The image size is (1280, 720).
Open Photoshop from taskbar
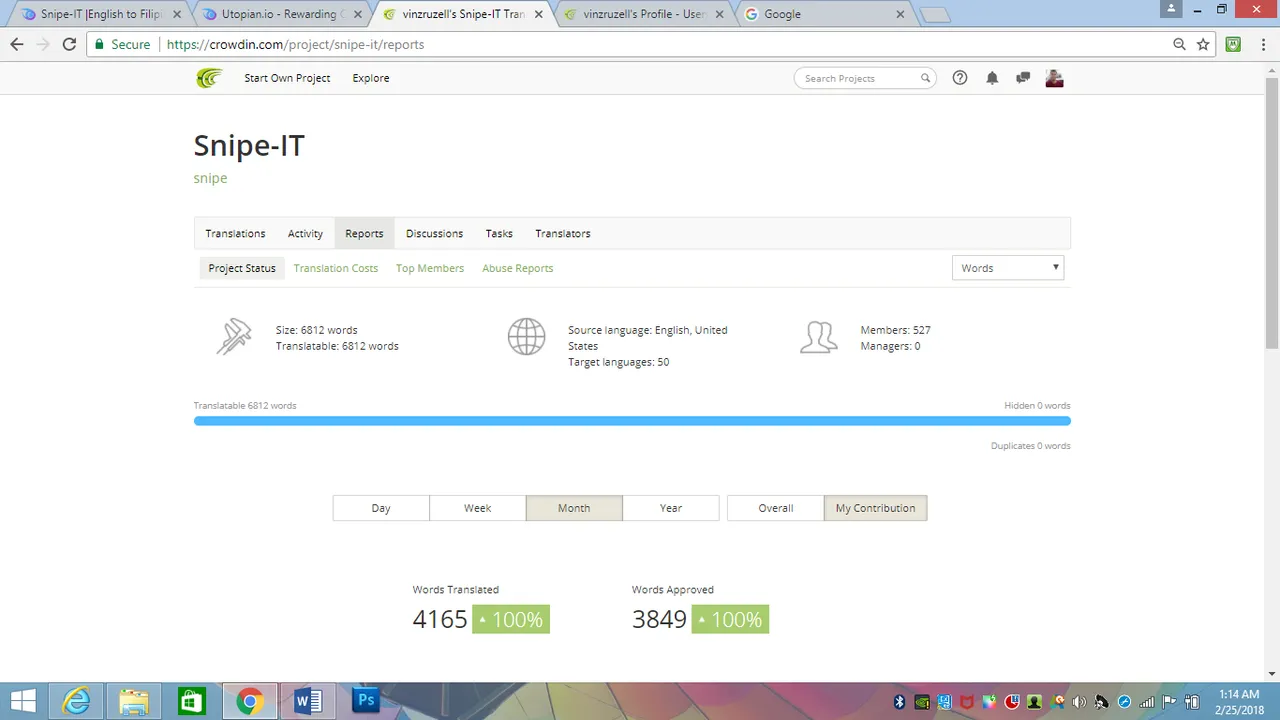click(x=366, y=701)
